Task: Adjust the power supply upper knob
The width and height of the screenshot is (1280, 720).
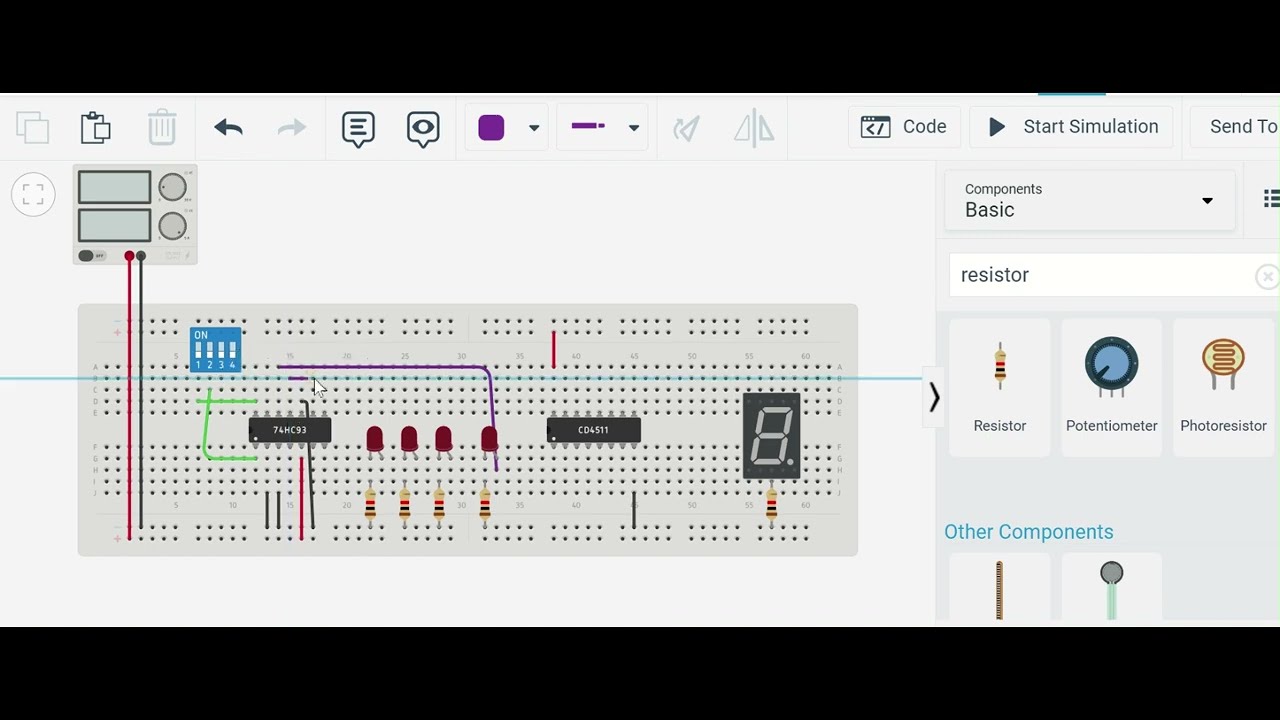Action: pos(173,187)
